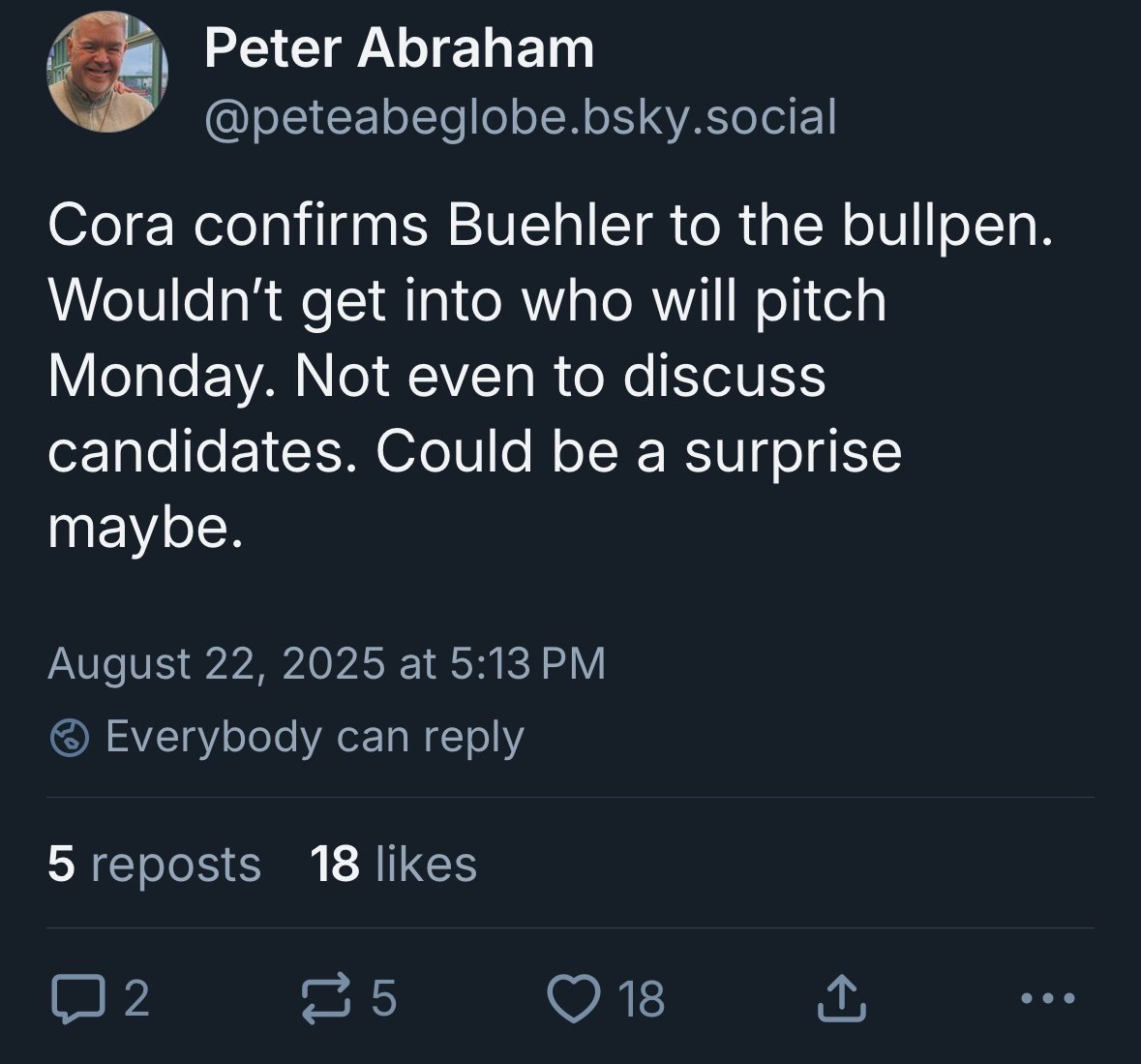Click the word Buehler in the post

pos(549,226)
